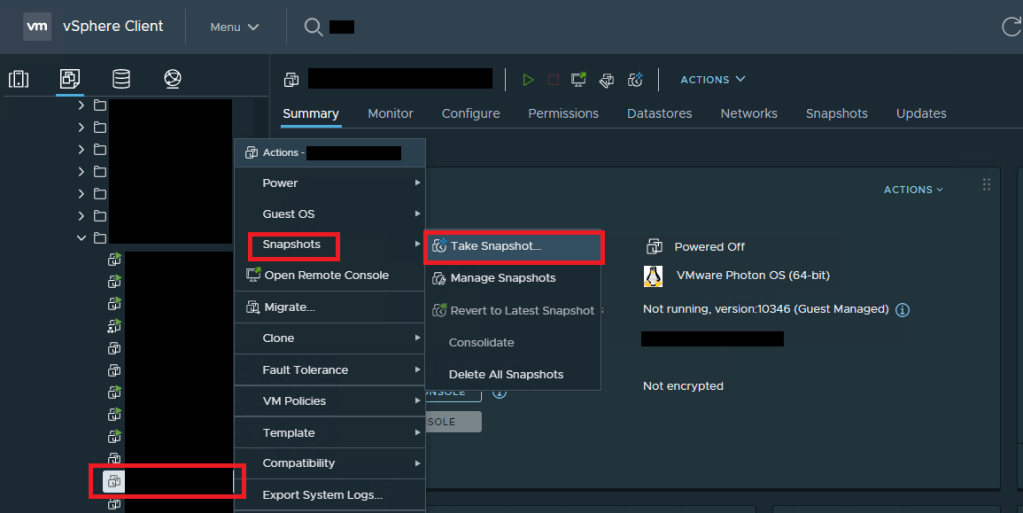1023x513 pixels.
Task: Collapse the expanded folder in inventory tree
Action: [81, 238]
